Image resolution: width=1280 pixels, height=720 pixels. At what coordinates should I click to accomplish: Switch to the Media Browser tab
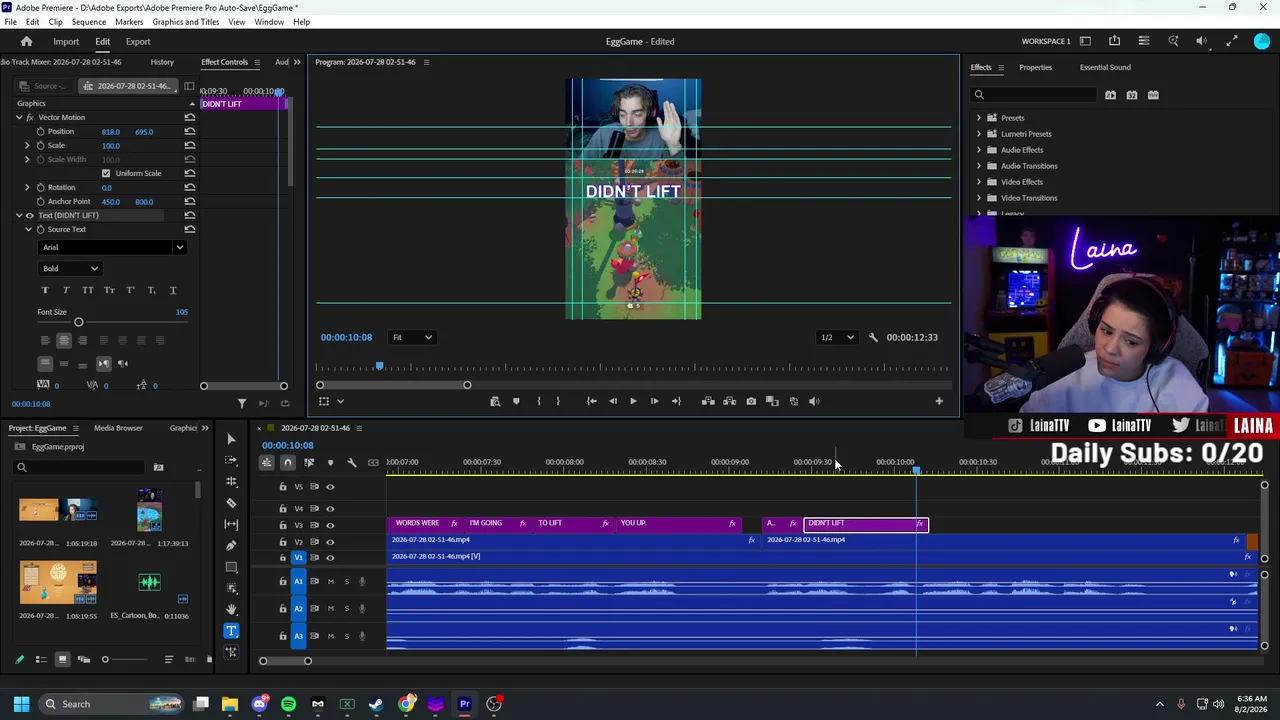118,428
